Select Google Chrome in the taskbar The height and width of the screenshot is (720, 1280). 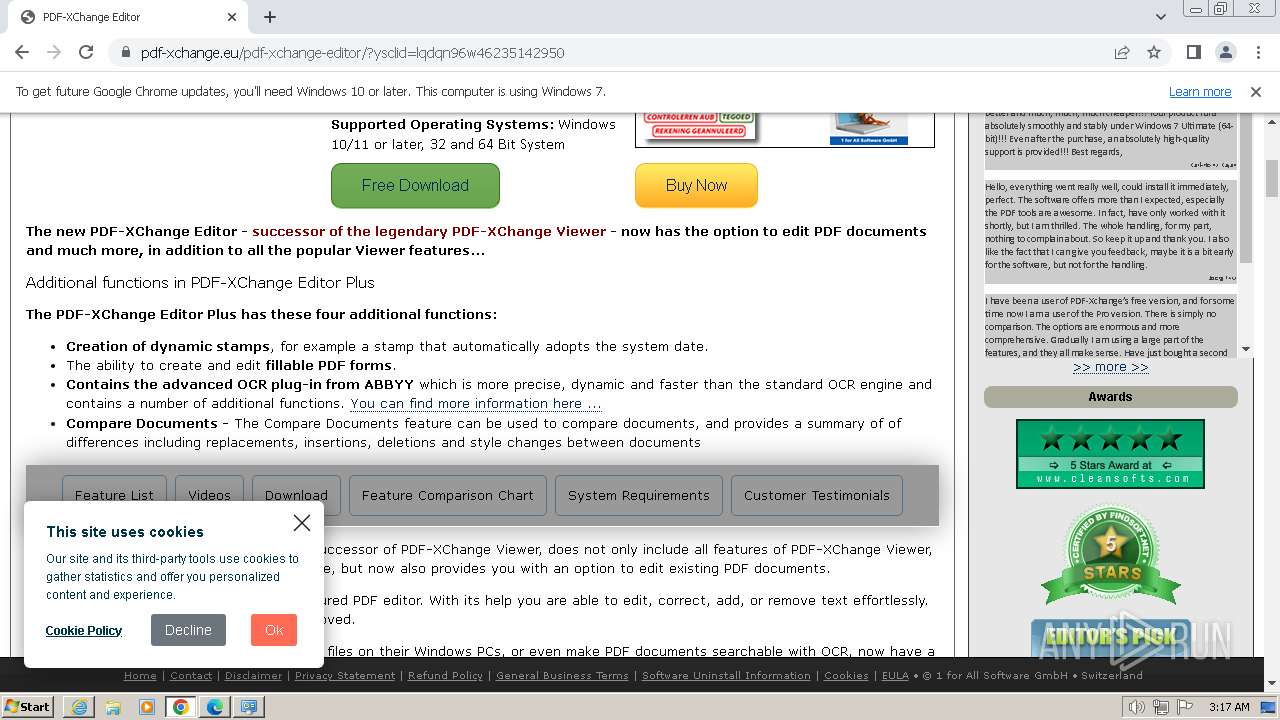coord(181,707)
